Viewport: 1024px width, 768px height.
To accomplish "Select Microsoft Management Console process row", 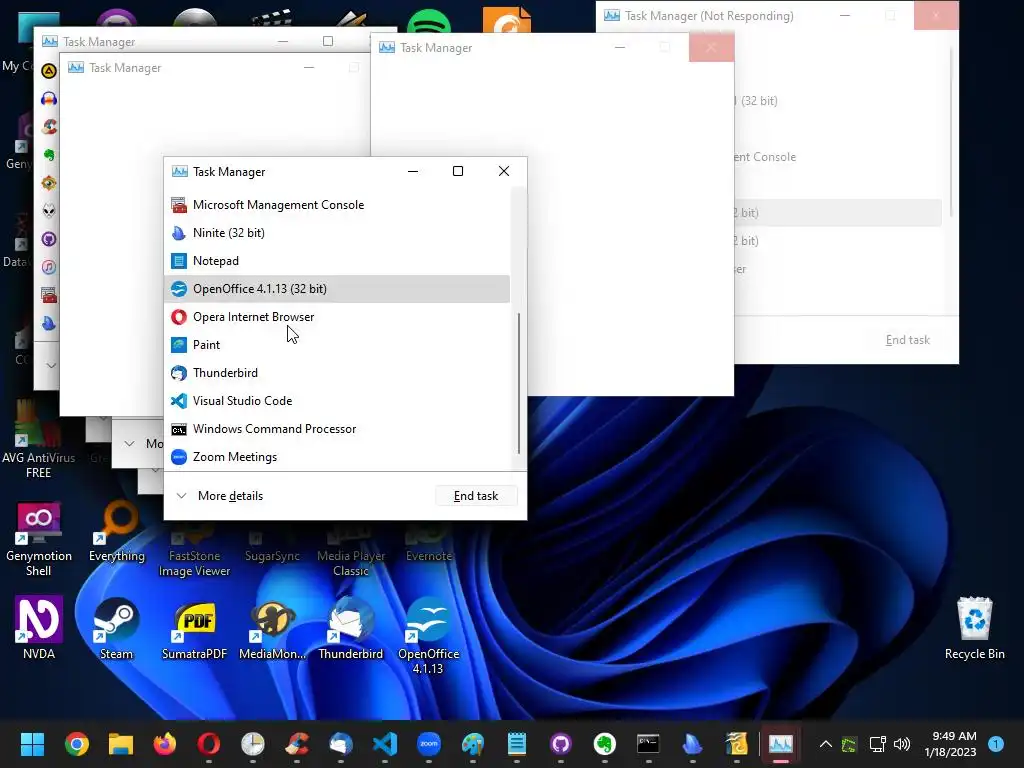I will (x=337, y=205).
